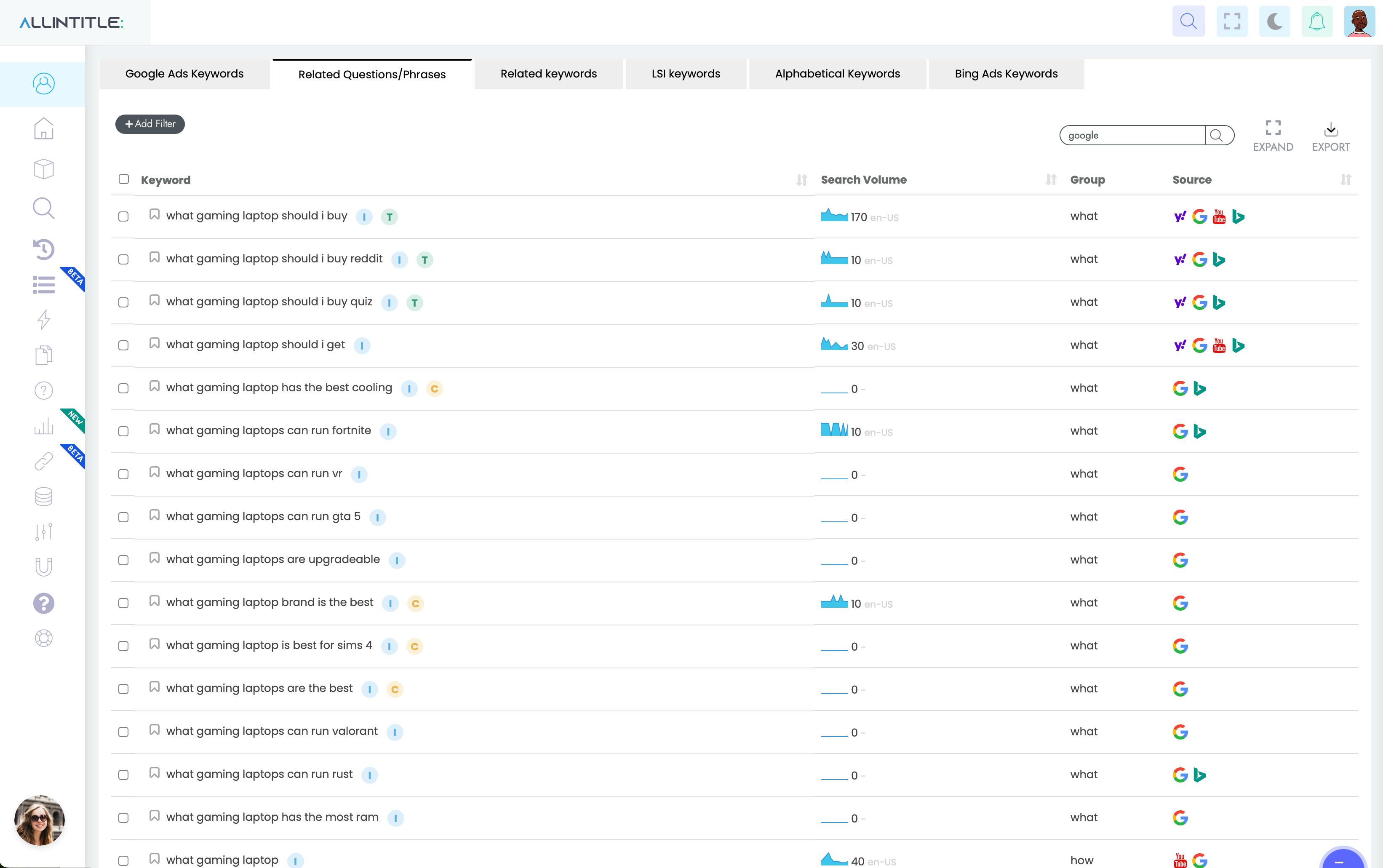Click the I badge on 'can run vr' row

coord(359,475)
